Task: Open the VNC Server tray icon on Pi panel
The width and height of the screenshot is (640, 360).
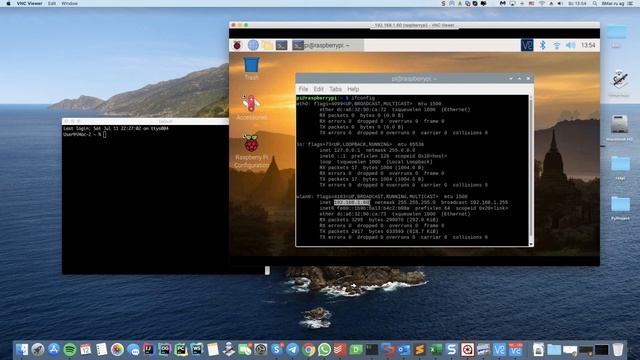Action: click(x=527, y=45)
